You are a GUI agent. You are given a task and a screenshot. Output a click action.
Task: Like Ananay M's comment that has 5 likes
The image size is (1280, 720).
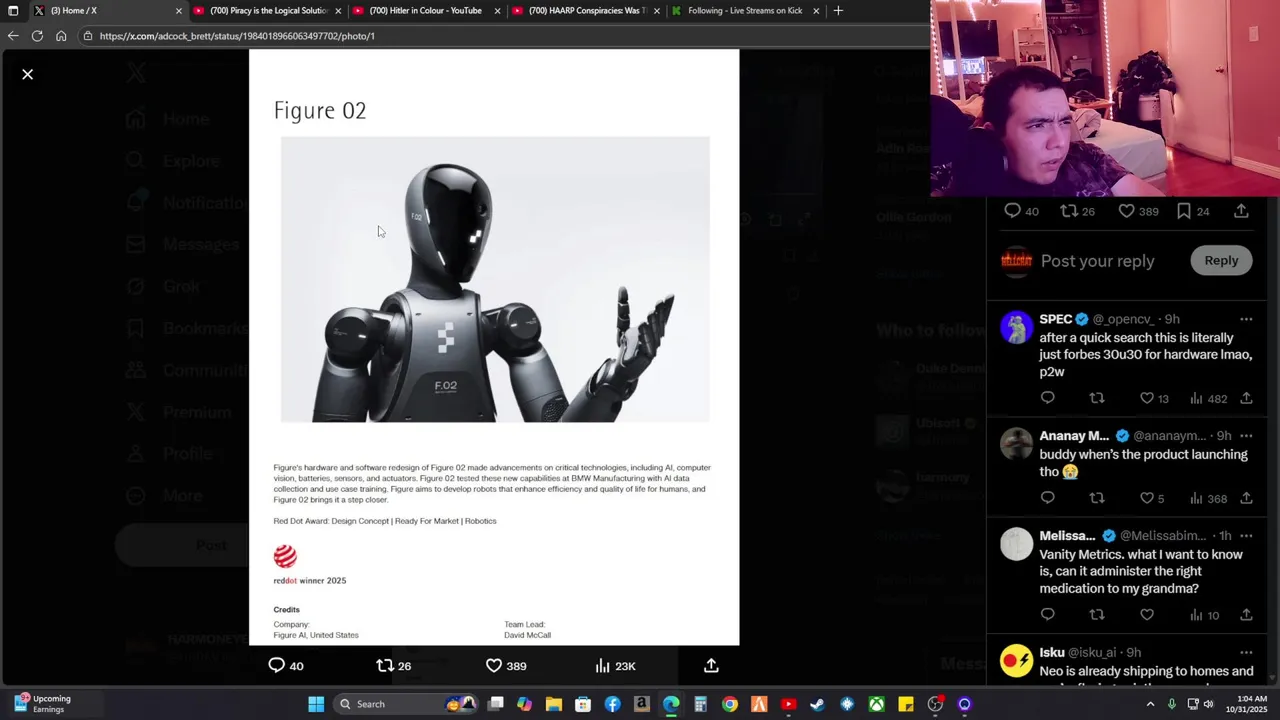[1147, 498]
